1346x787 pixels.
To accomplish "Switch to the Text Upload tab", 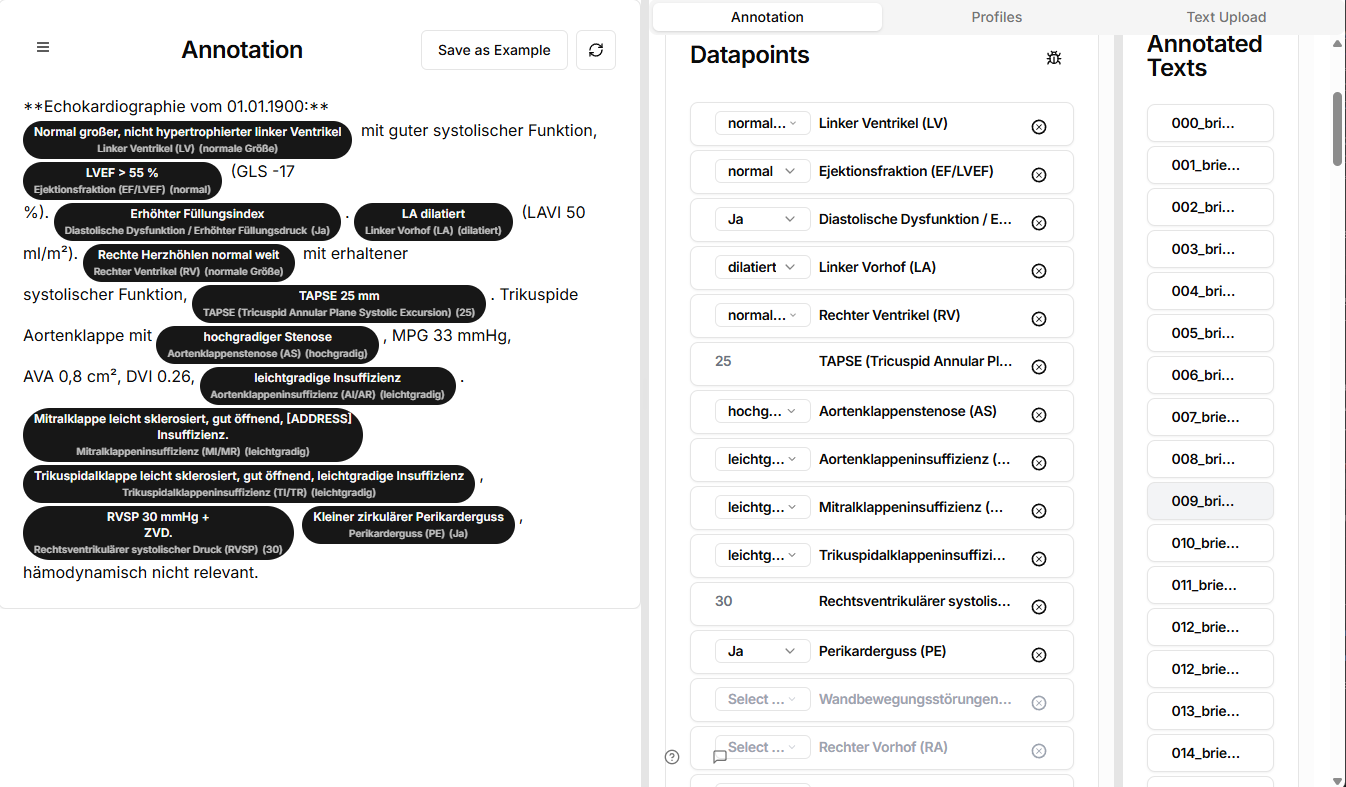I will 1226,17.
